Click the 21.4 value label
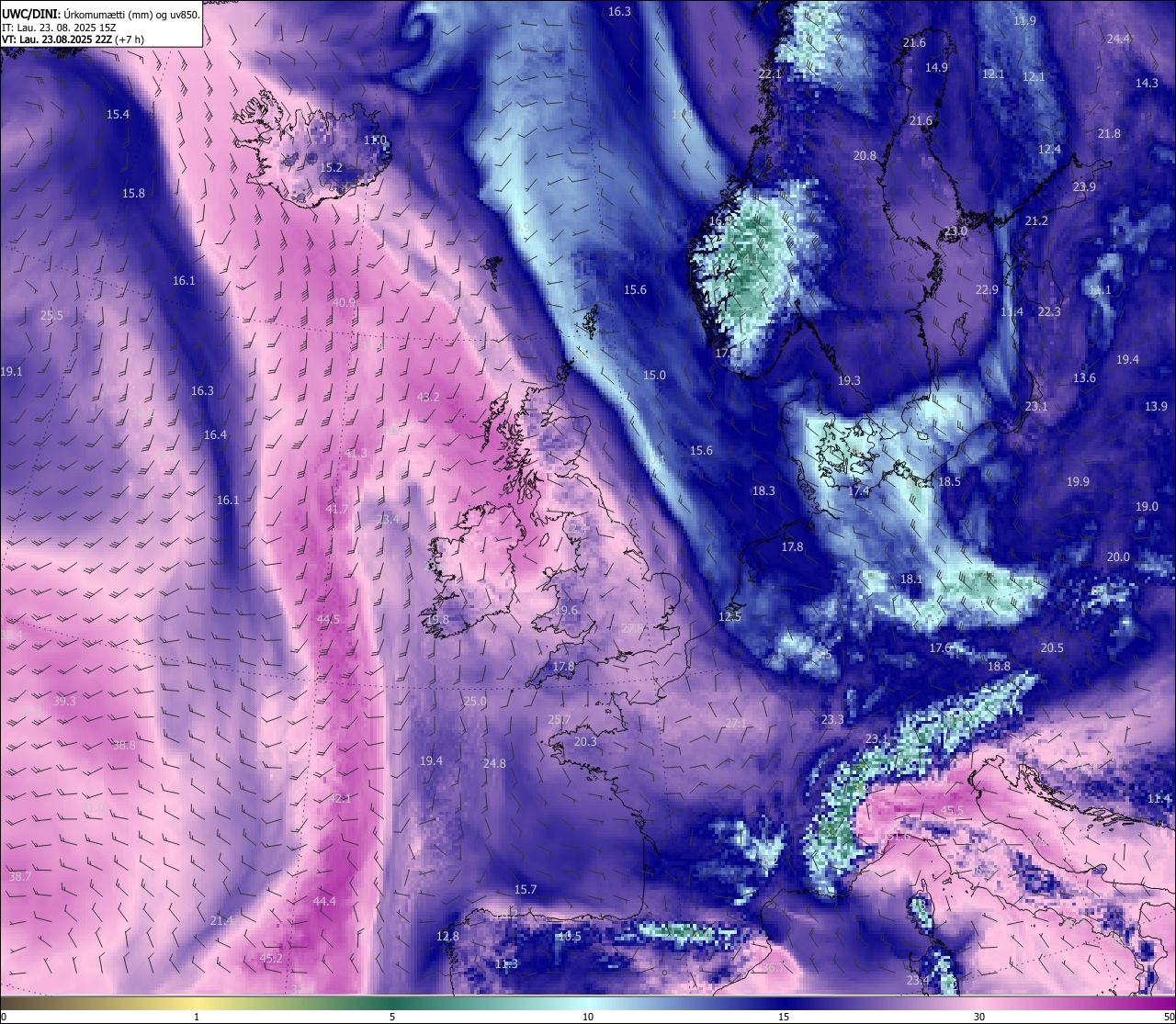1176x1024 pixels. tap(221, 921)
